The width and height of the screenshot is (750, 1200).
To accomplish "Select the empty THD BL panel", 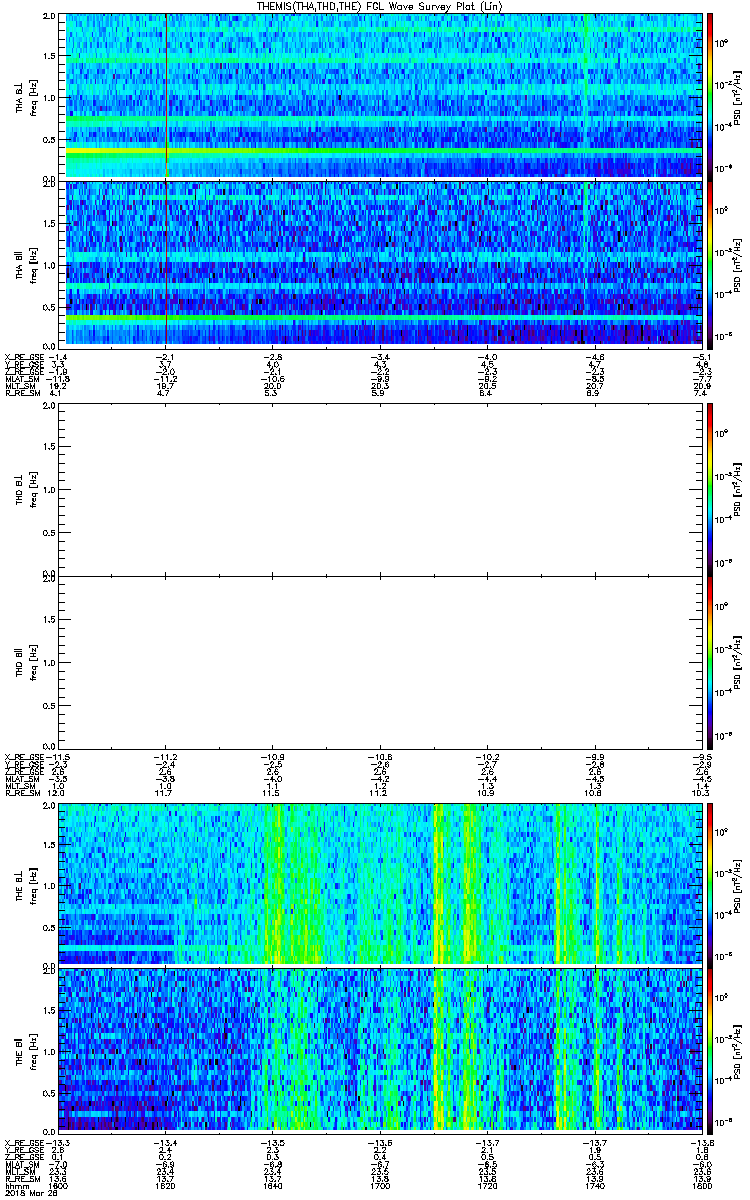I will [x=380, y=489].
